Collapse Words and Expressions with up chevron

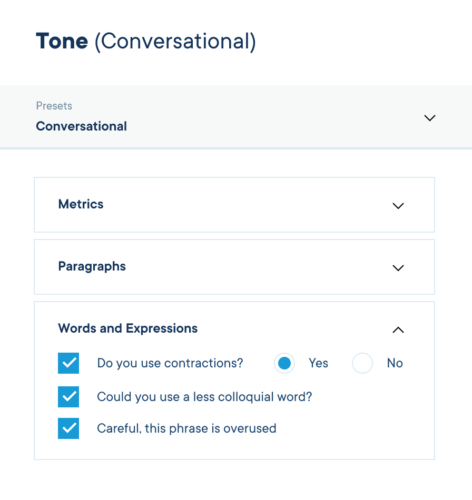pyautogui.click(x=398, y=330)
